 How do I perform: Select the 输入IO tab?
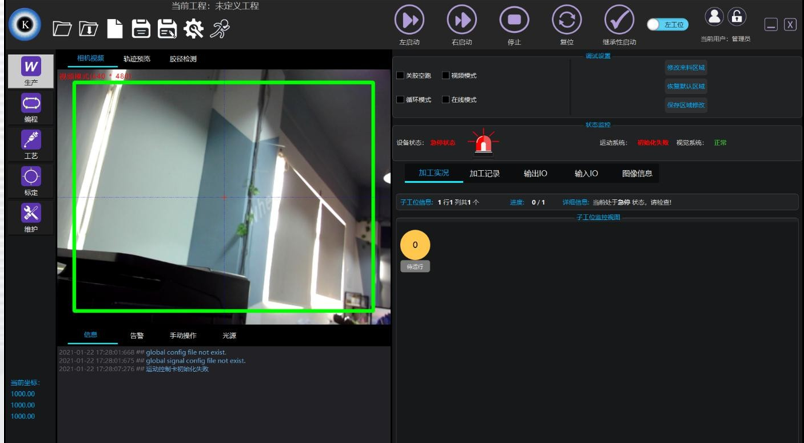[x=586, y=173]
